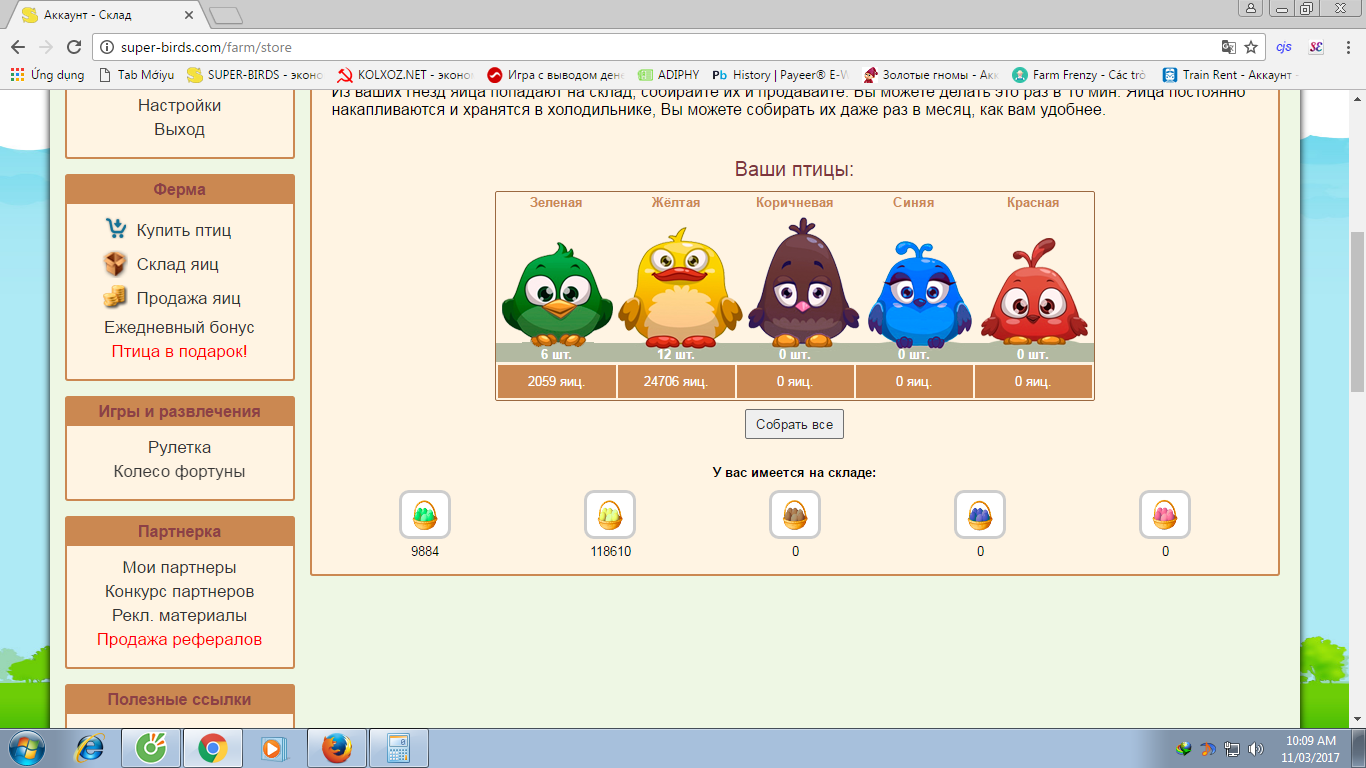
Task: Bookmark this page with the star icon
Action: click(1250, 47)
